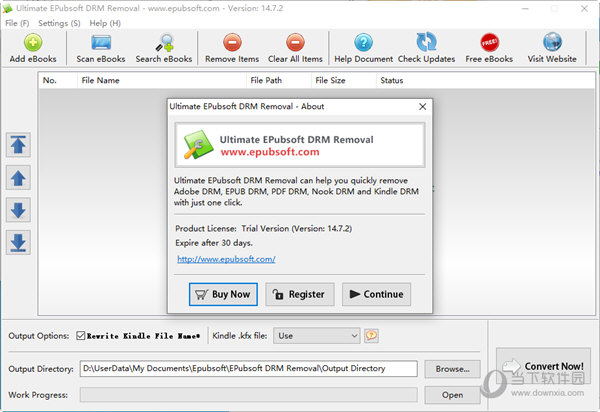Expand the Kindle .kfx file dropdown
600x412 pixels.
pos(316,335)
